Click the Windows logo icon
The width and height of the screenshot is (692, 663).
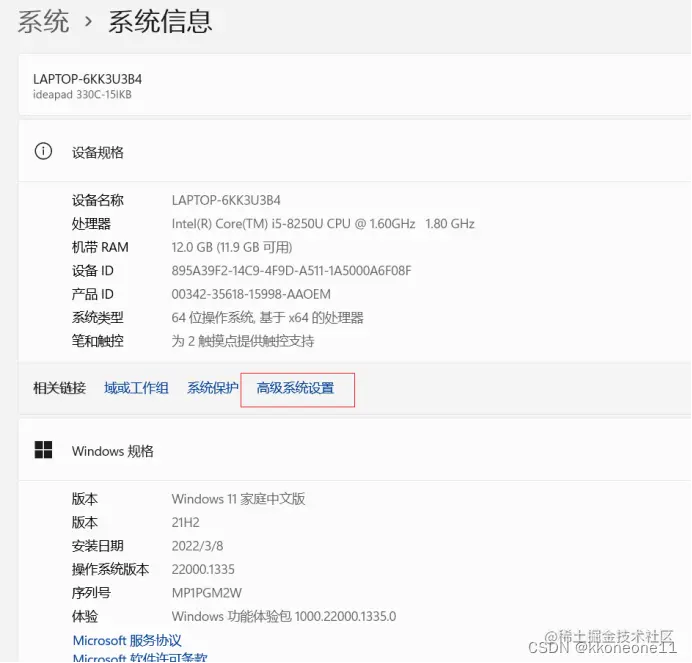coord(43,450)
